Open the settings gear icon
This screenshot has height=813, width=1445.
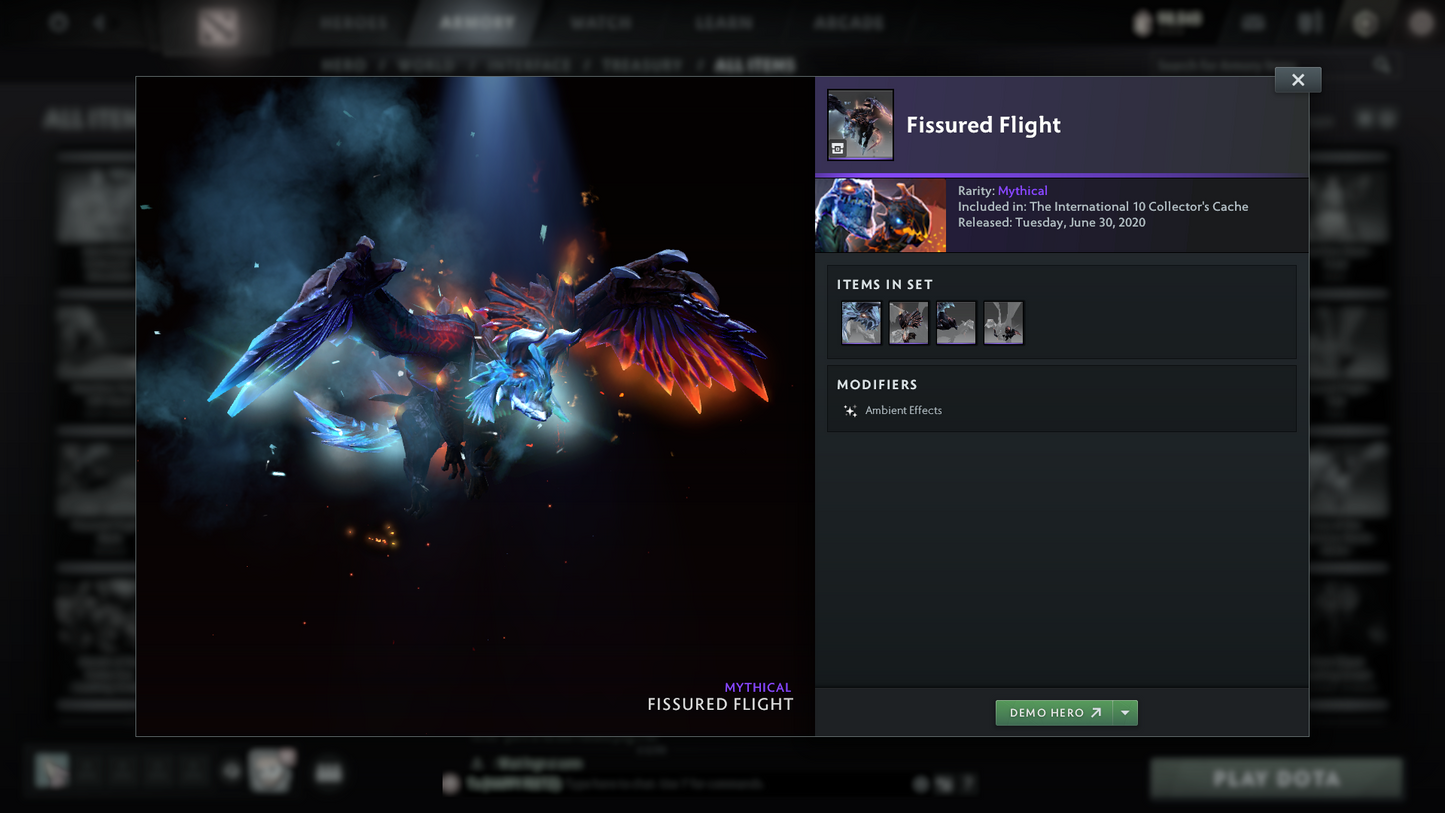(58, 22)
